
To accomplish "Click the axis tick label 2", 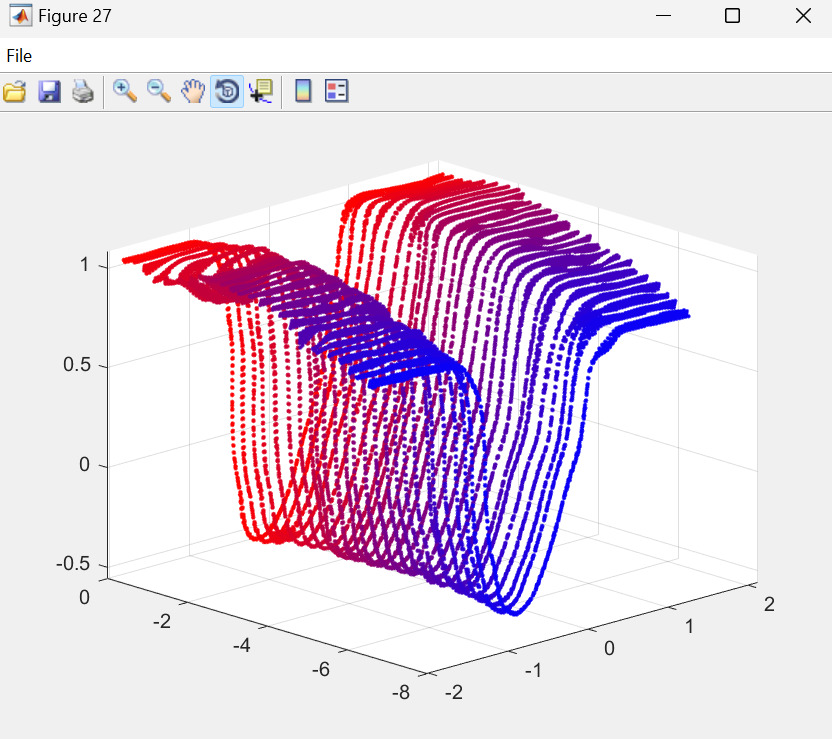I will (x=768, y=603).
